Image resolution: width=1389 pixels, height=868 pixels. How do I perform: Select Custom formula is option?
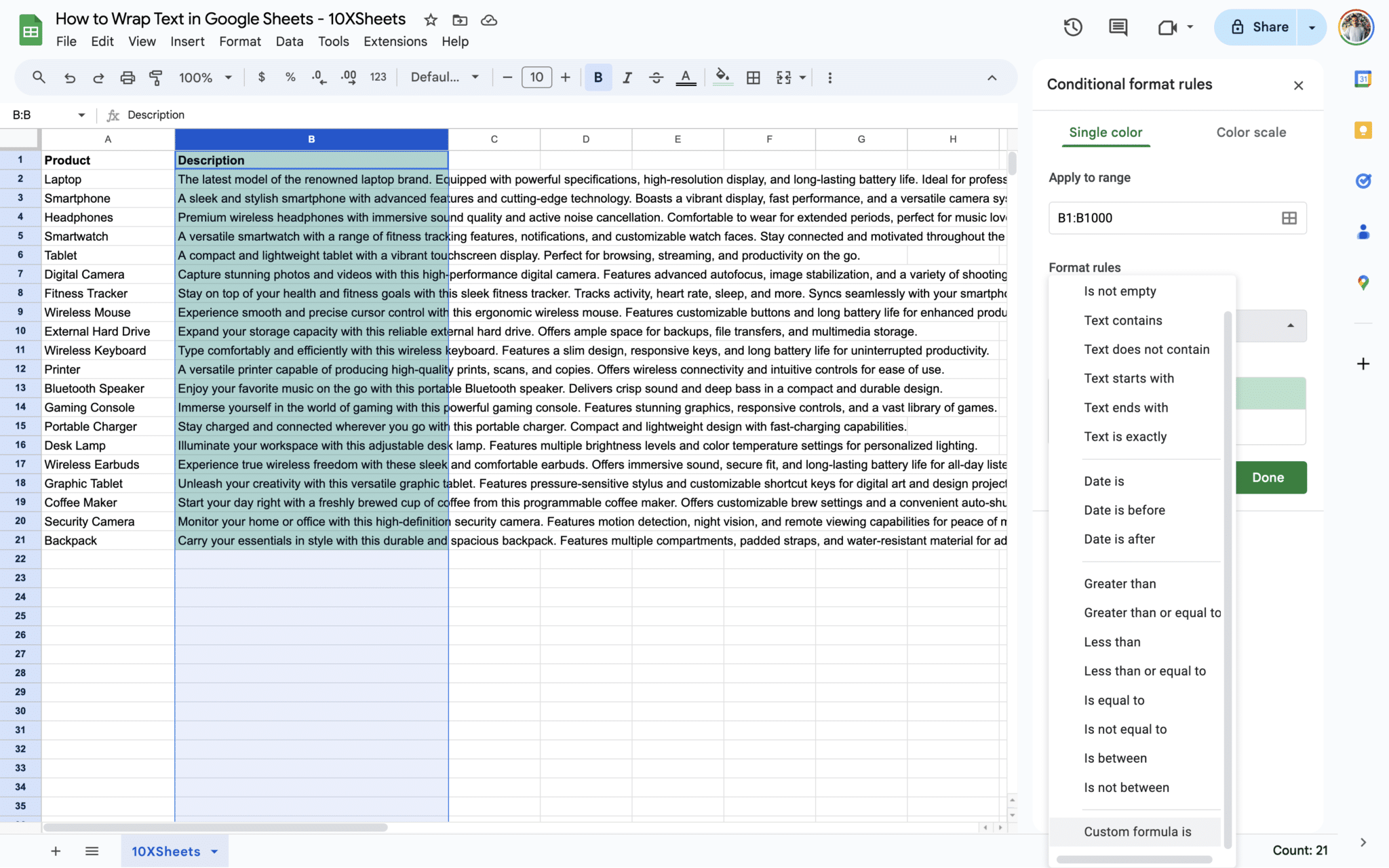[x=1137, y=831]
